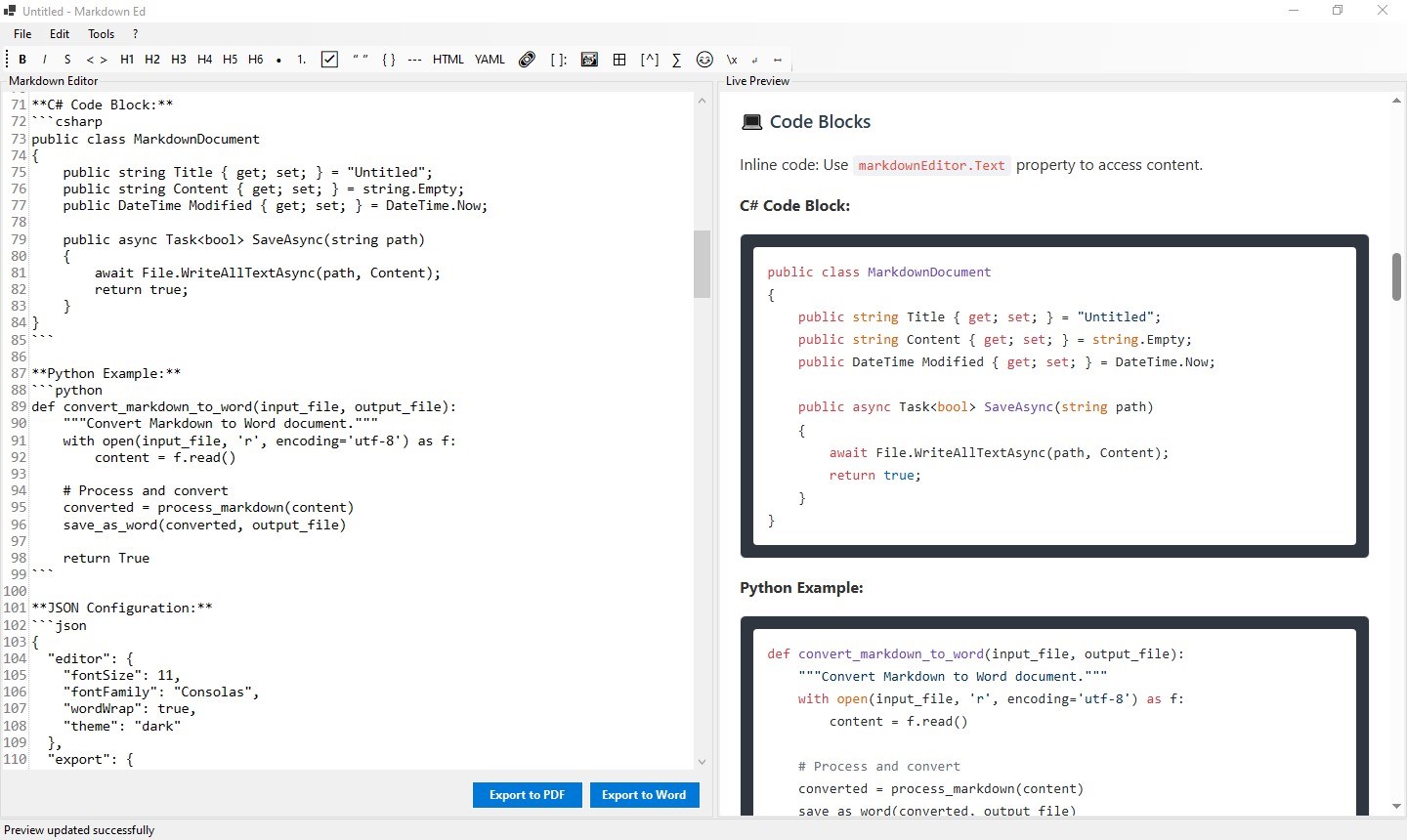Open the ? help menu
1407x840 pixels.
(136, 33)
